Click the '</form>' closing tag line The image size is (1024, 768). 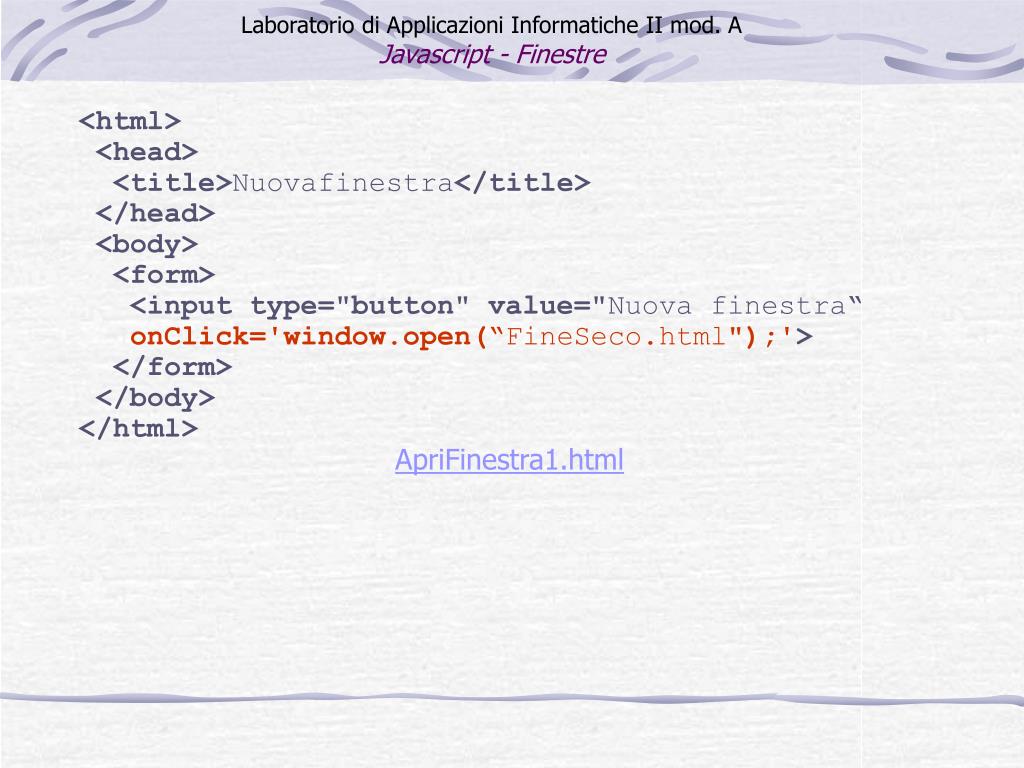(172, 367)
